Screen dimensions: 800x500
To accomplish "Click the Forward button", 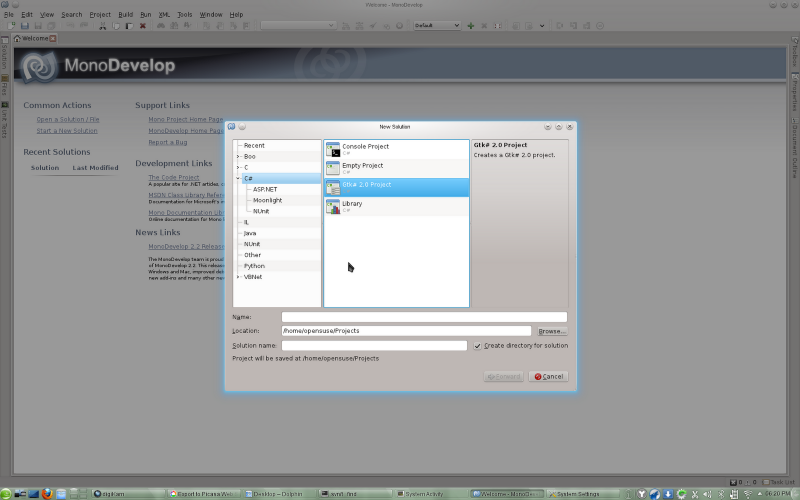I will [x=504, y=377].
